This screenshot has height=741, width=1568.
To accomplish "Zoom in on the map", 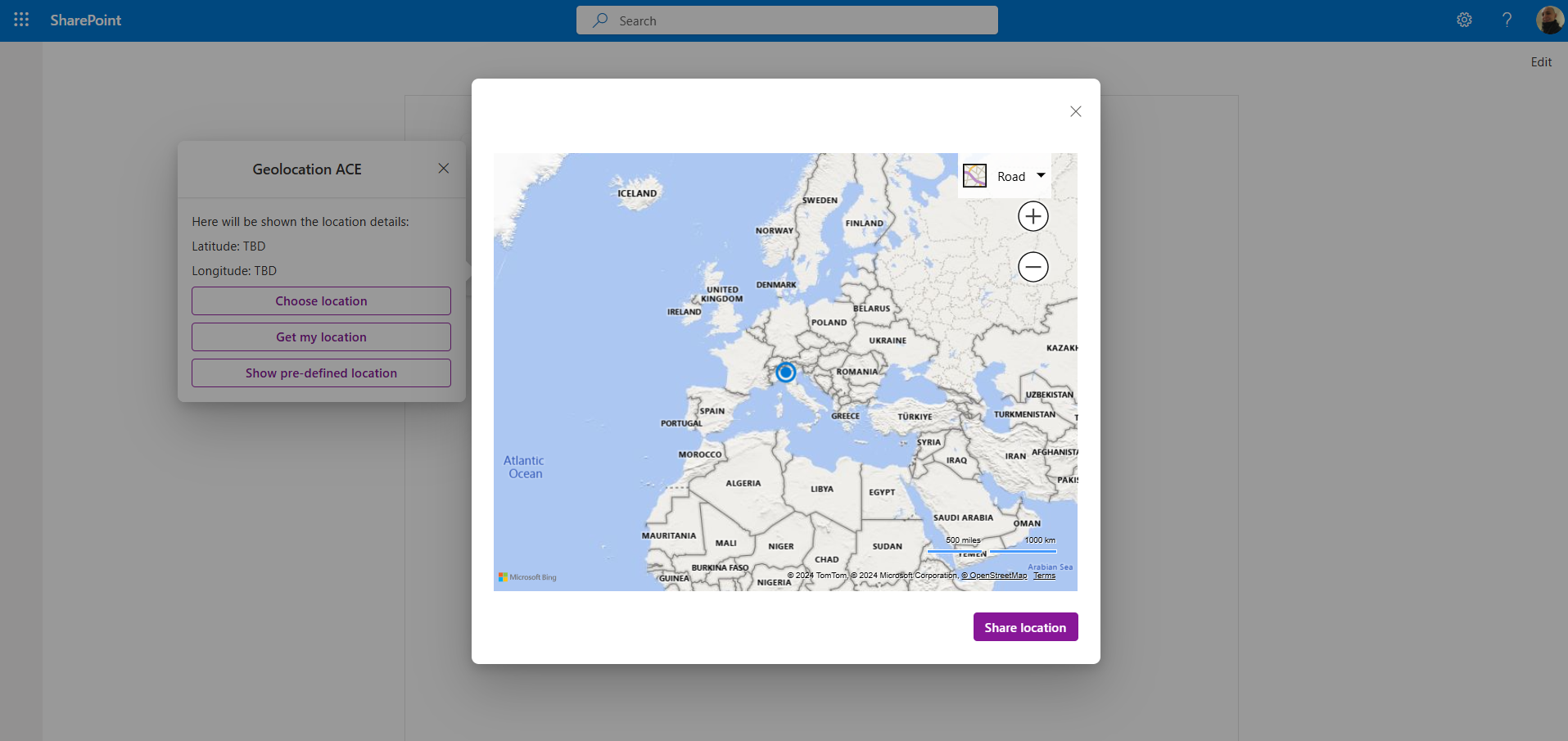I will pos(1033,216).
